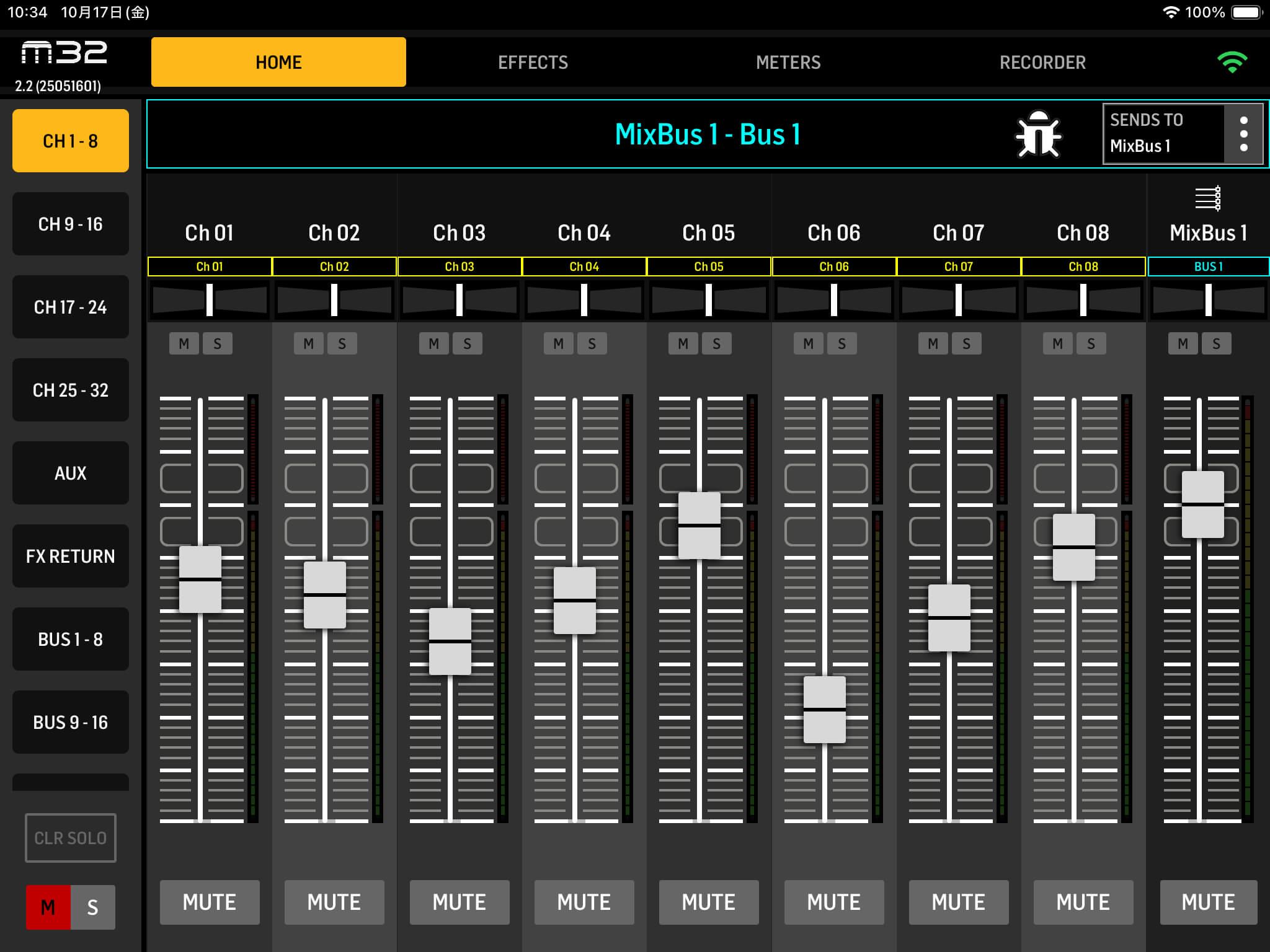Switch to the METERS tab

click(788, 63)
